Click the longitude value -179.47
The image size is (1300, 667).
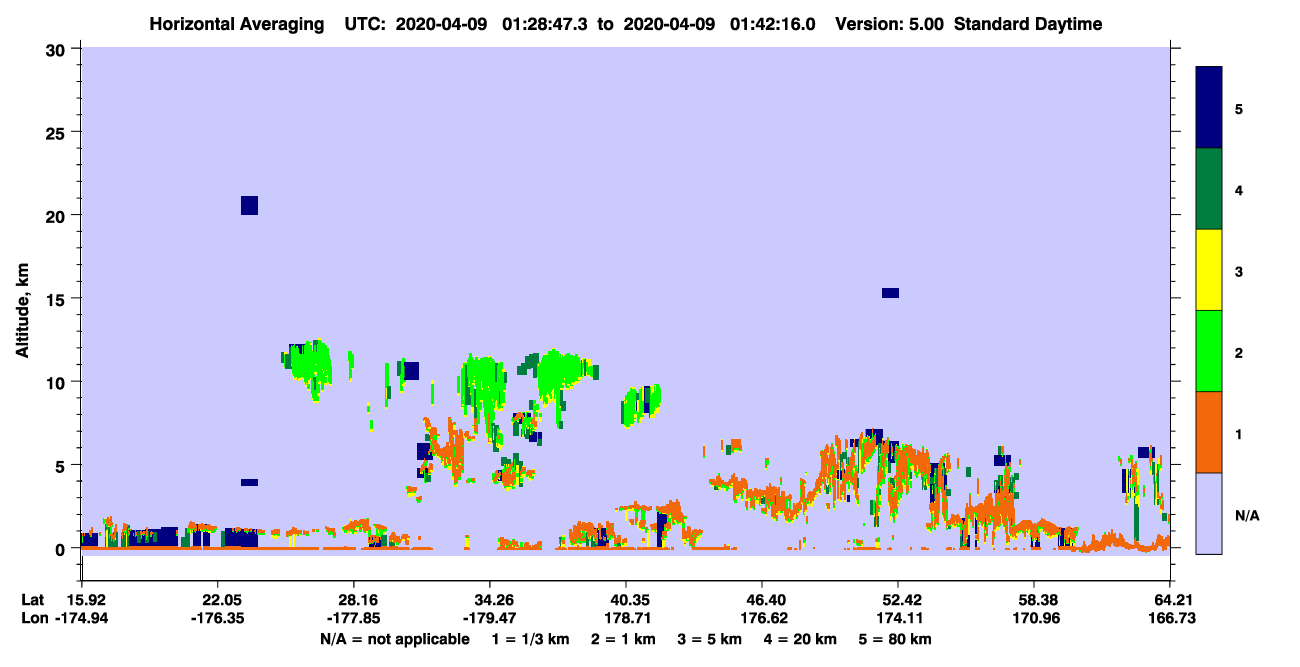click(490, 618)
